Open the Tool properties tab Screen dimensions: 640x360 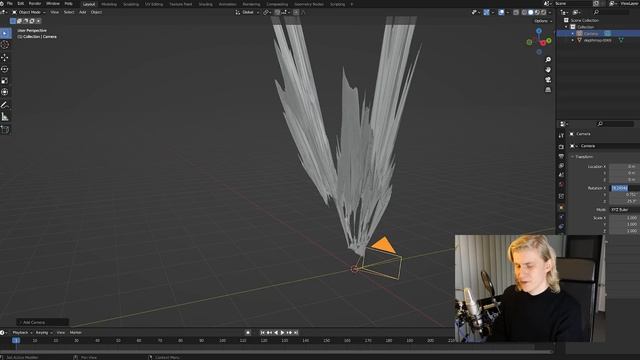561,135
